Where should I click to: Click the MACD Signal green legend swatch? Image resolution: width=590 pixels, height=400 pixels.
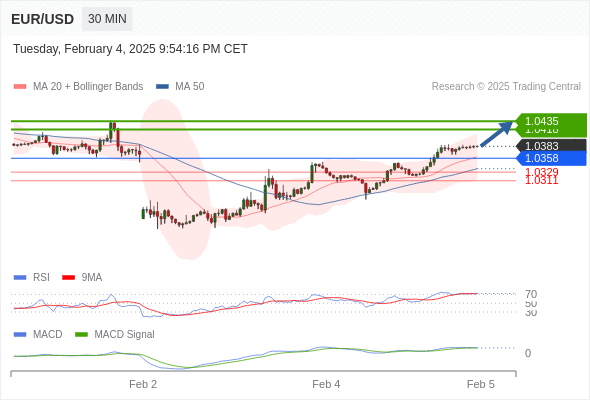(x=81, y=335)
